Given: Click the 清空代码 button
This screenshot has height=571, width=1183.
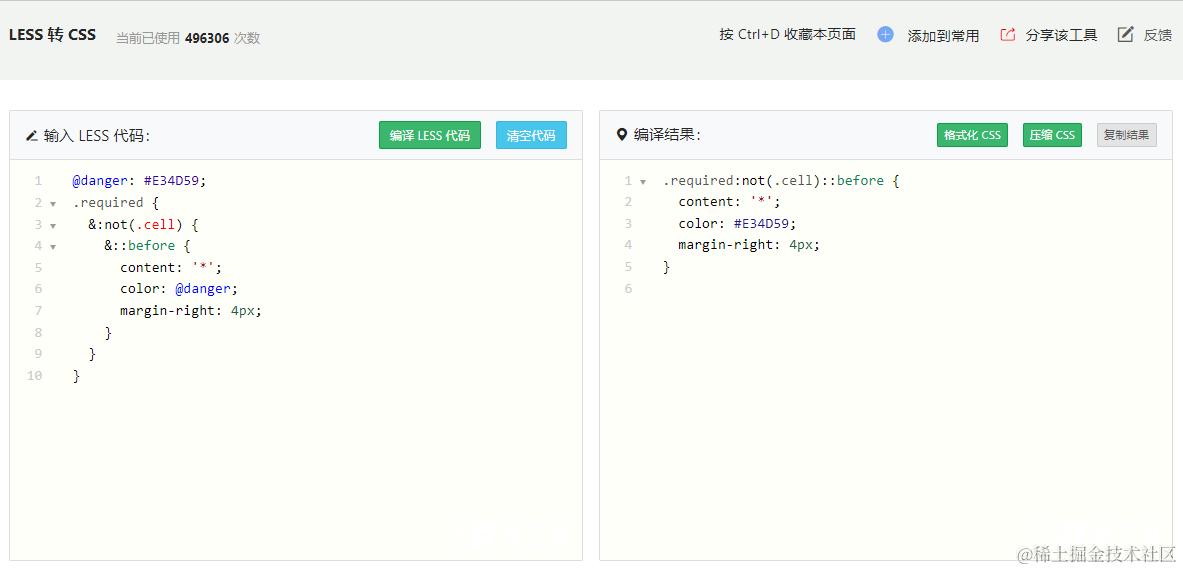Looking at the screenshot, I should [531, 135].
